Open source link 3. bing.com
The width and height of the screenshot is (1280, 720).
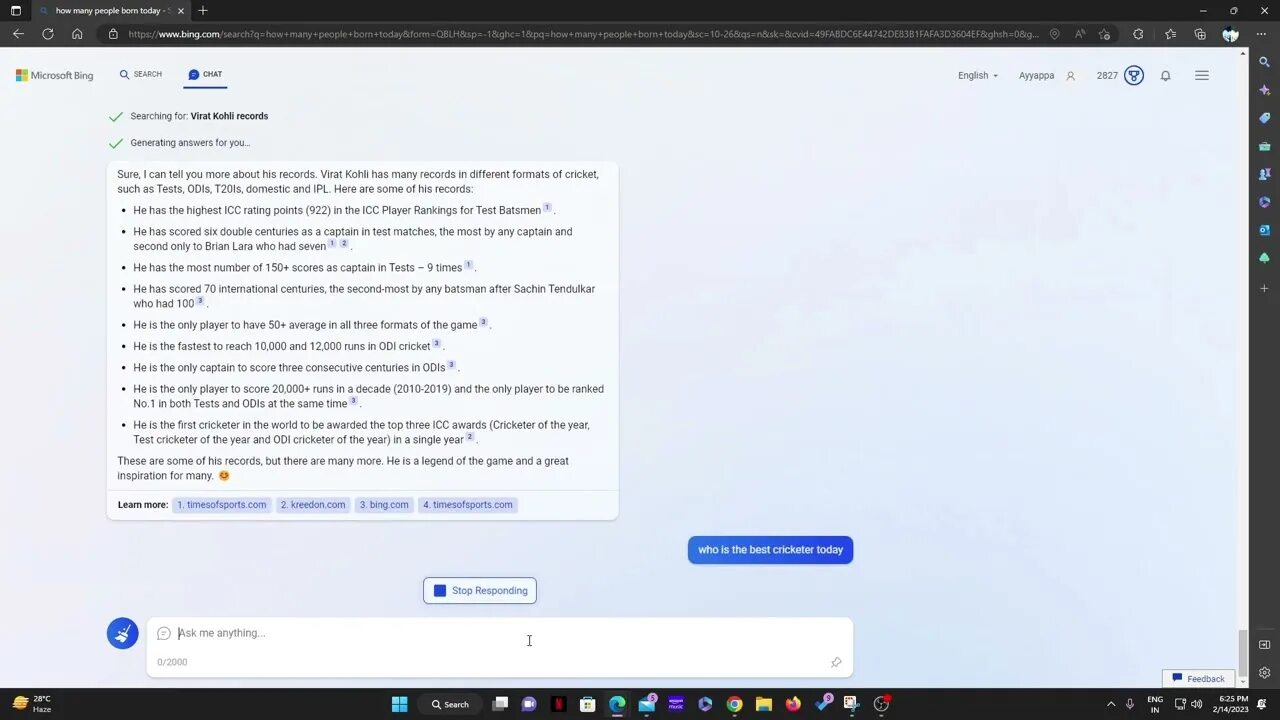(x=384, y=505)
